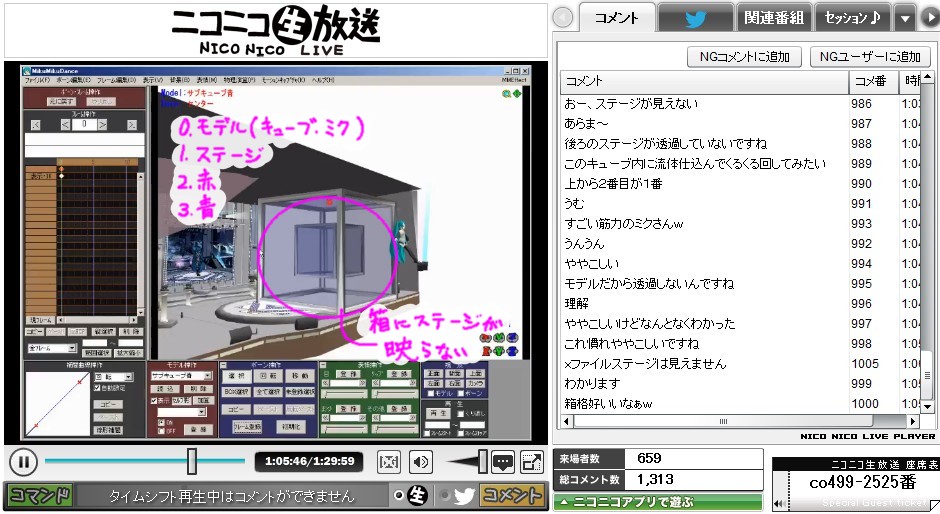
Task: Click MMD viewport green move icon
Action: pos(517,94)
